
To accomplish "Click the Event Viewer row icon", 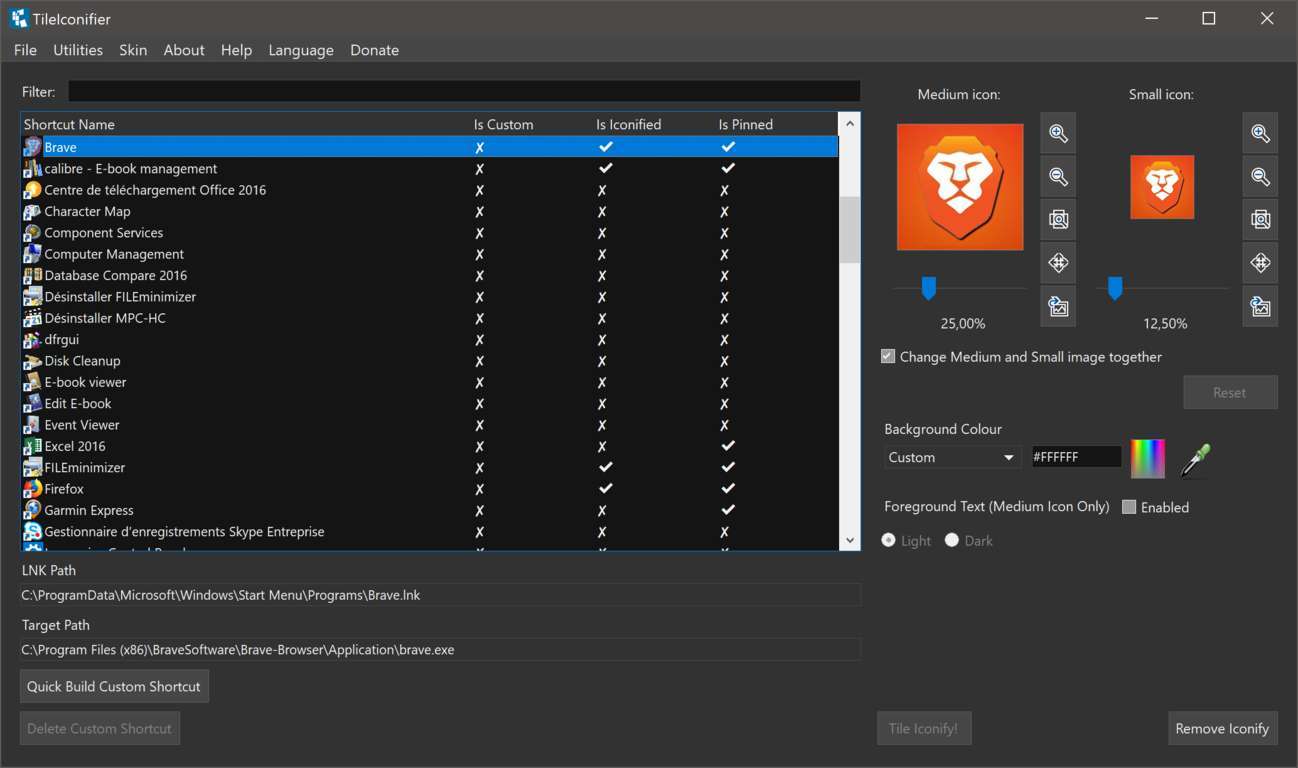I will click(32, 425).
